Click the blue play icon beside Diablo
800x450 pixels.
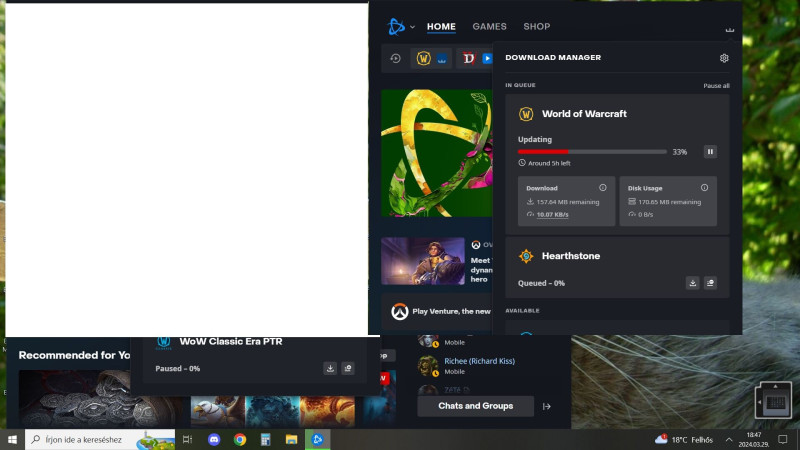pos(487,59)
